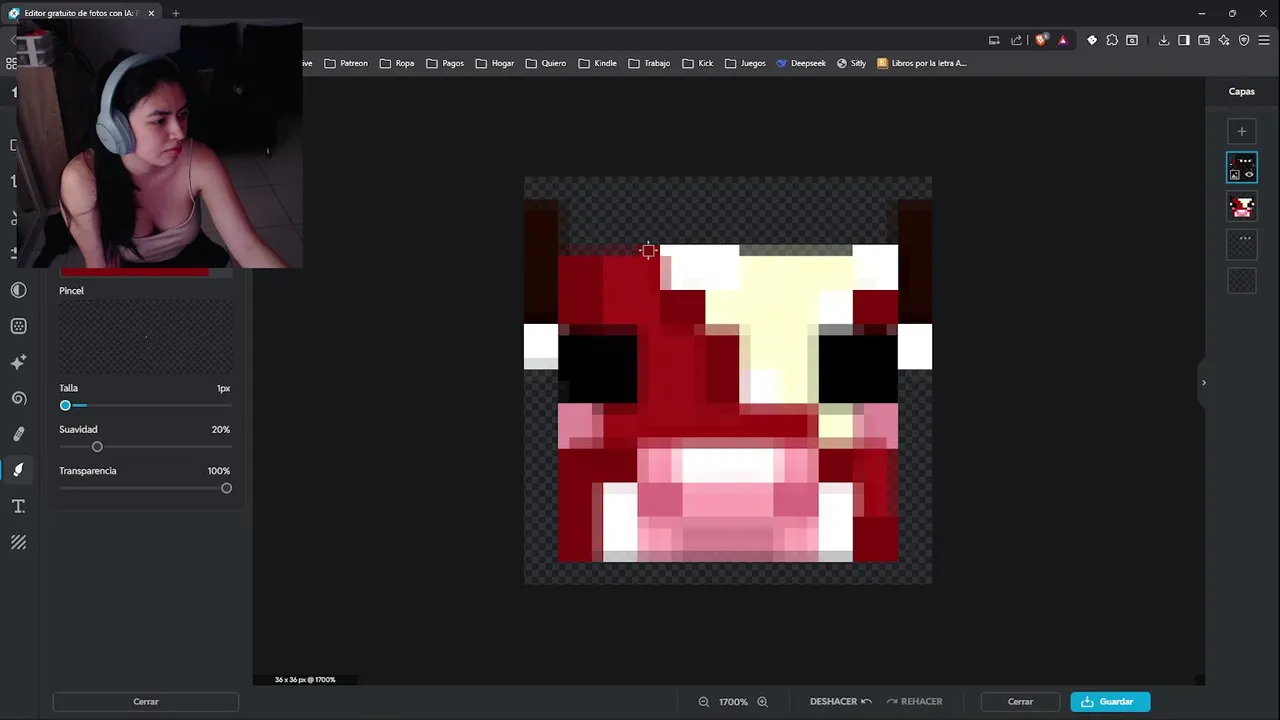Open the browser extensions puzzle icon

pyautogui.click(x=1112, y=40)
